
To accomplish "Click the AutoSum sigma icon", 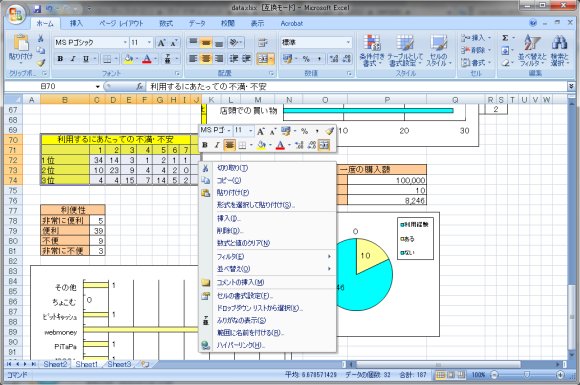I will (x=505, y=38).
